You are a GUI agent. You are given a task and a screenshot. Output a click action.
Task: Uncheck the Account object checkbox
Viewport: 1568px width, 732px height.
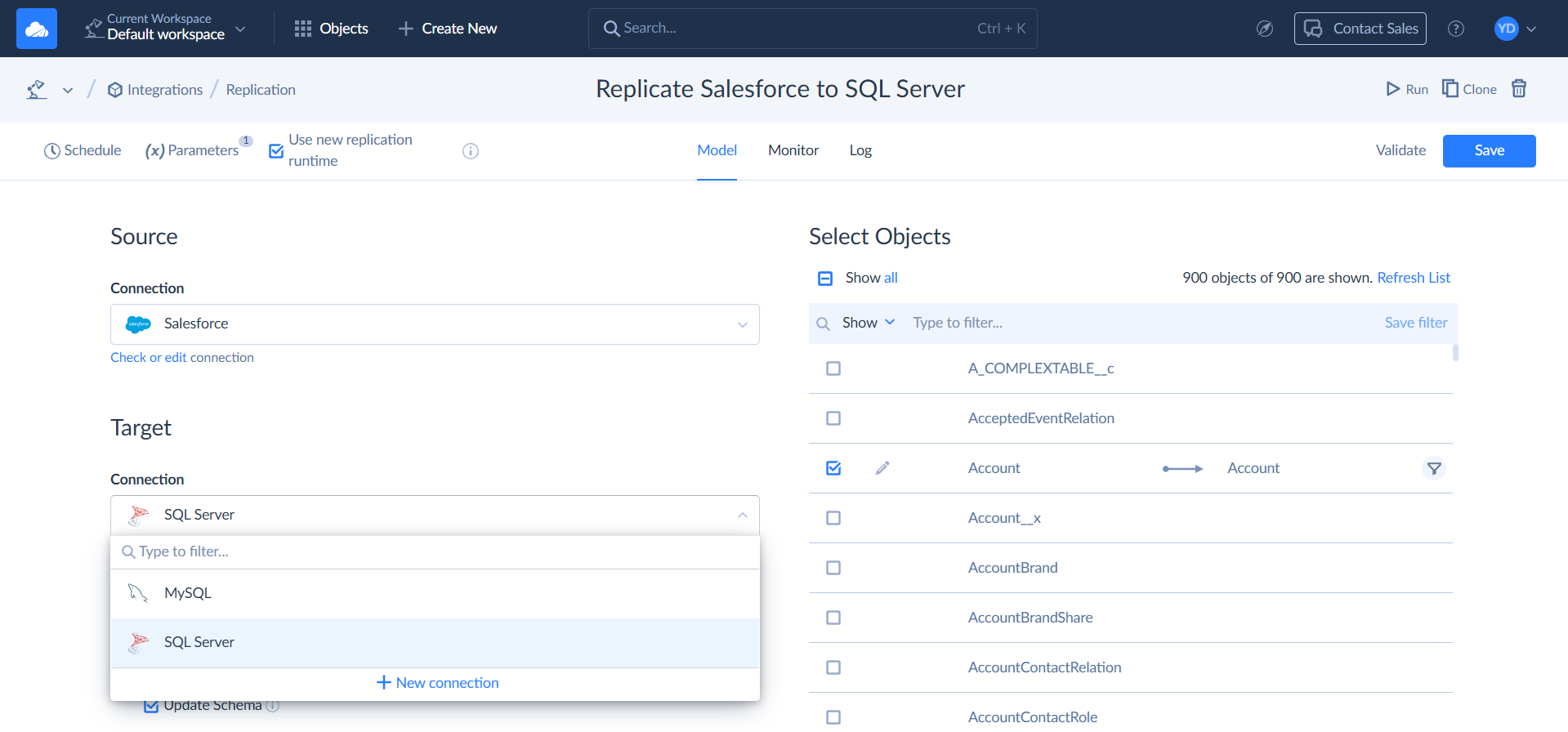coord(833,468)
